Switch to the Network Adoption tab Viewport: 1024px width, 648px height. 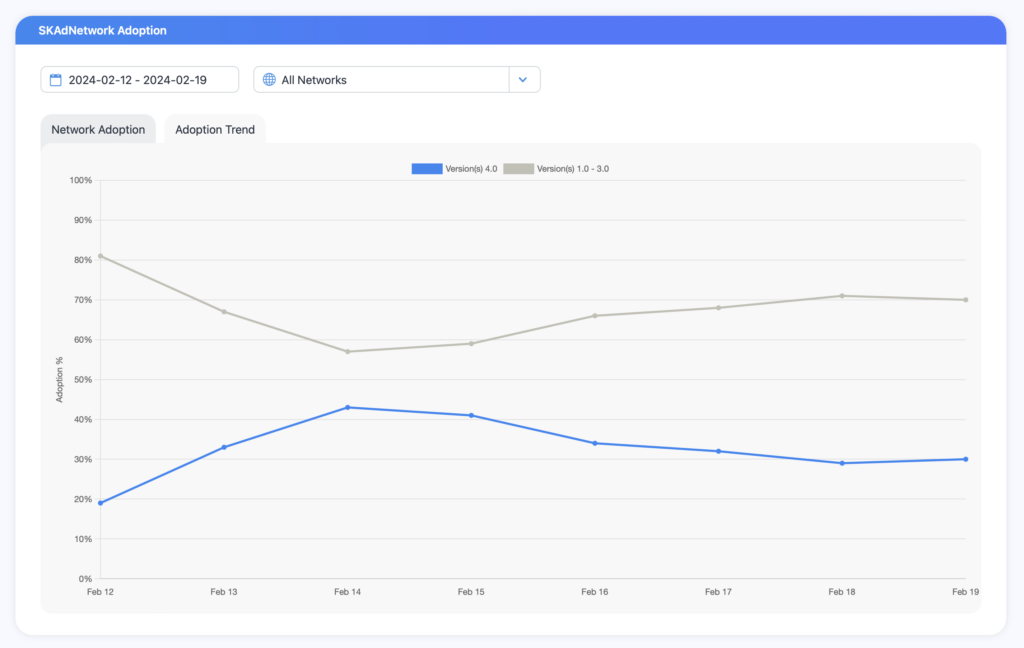click(98, 129)
